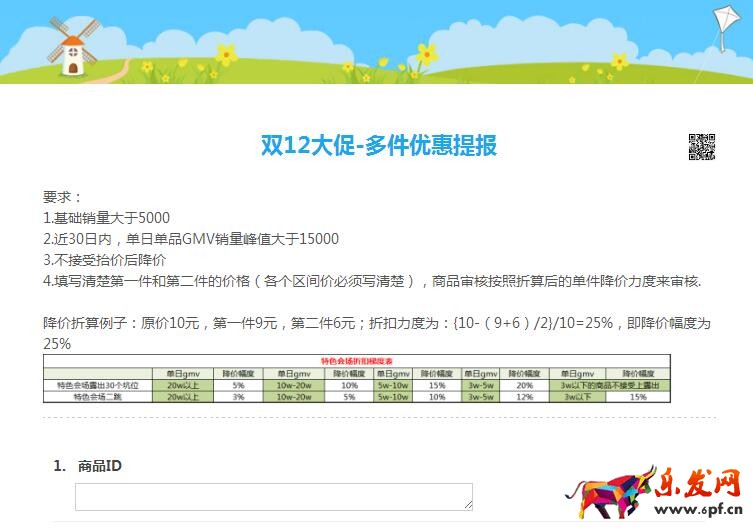Click the windmill image in the banner
753x530 pixels.
(x=73, y=47)
